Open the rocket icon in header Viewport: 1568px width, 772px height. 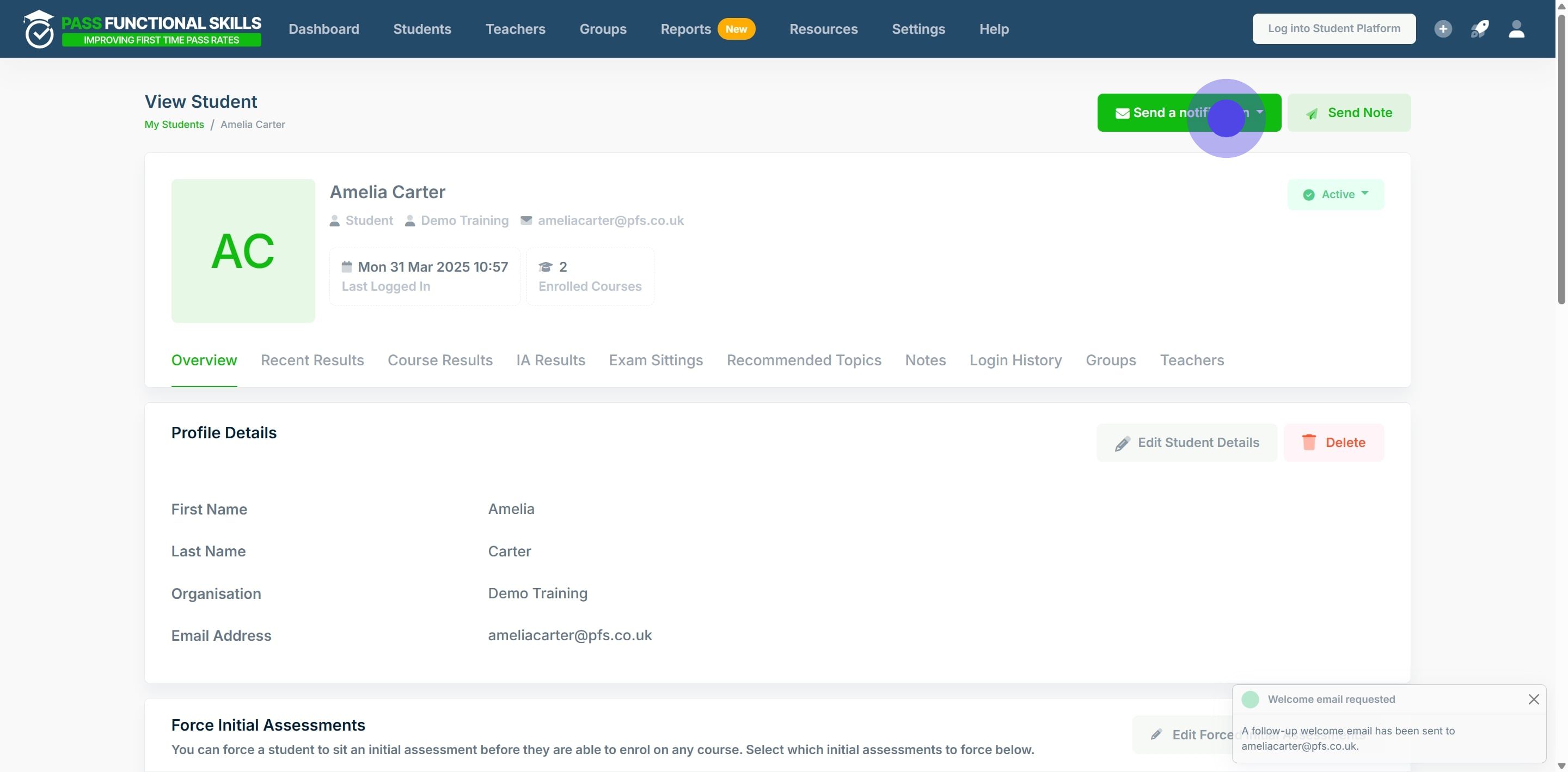(1480, 29)
